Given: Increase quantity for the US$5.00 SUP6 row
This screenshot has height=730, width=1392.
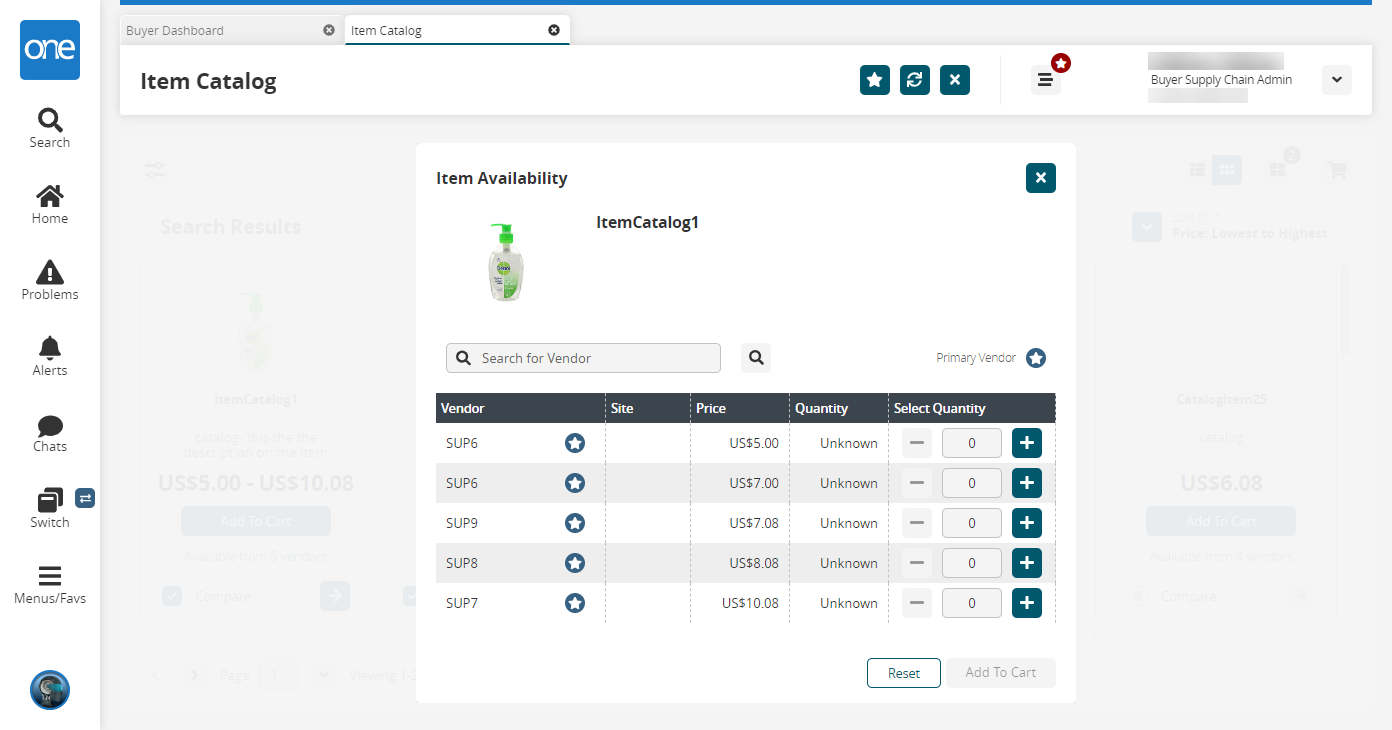Looking at the screenshot, I should pyautogui.click(x=1027, y=443).
